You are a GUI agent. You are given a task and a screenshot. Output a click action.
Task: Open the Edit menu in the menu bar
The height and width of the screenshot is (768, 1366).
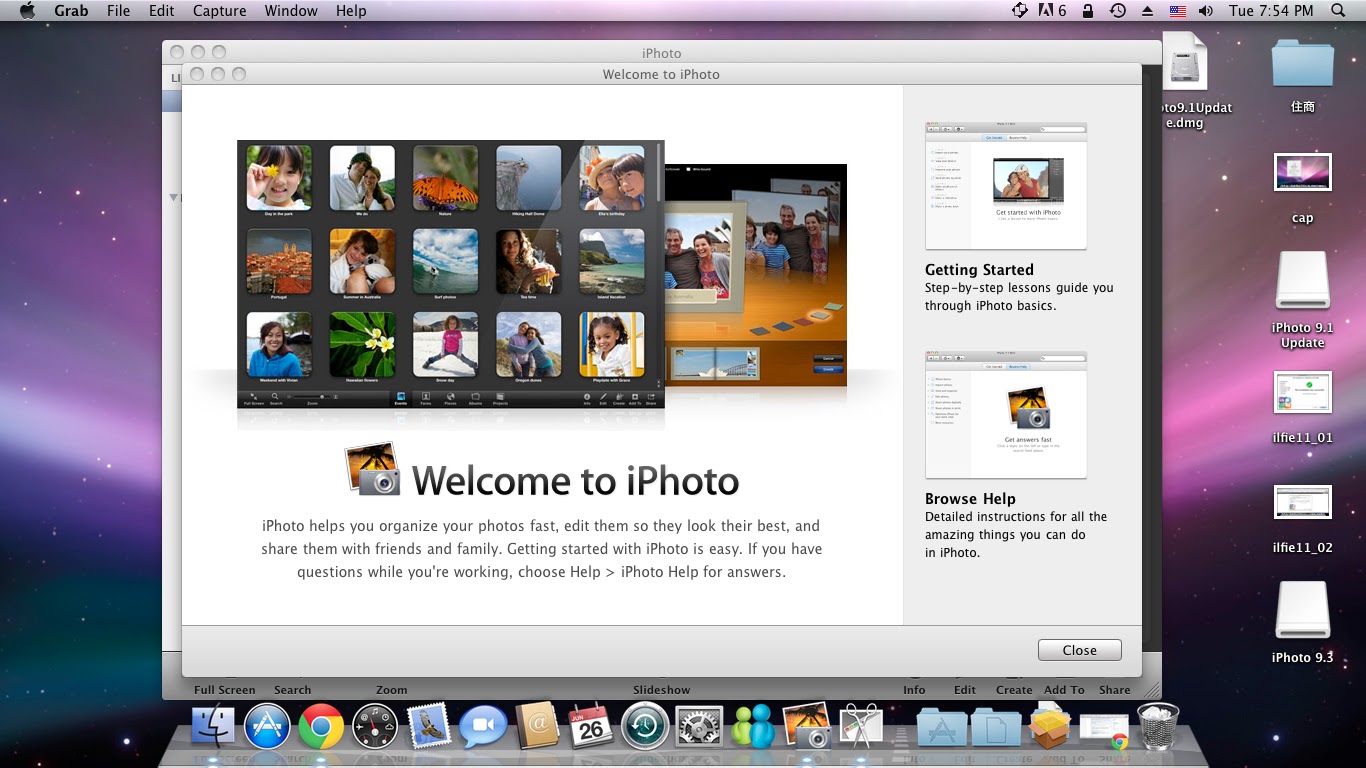[162, 11]
